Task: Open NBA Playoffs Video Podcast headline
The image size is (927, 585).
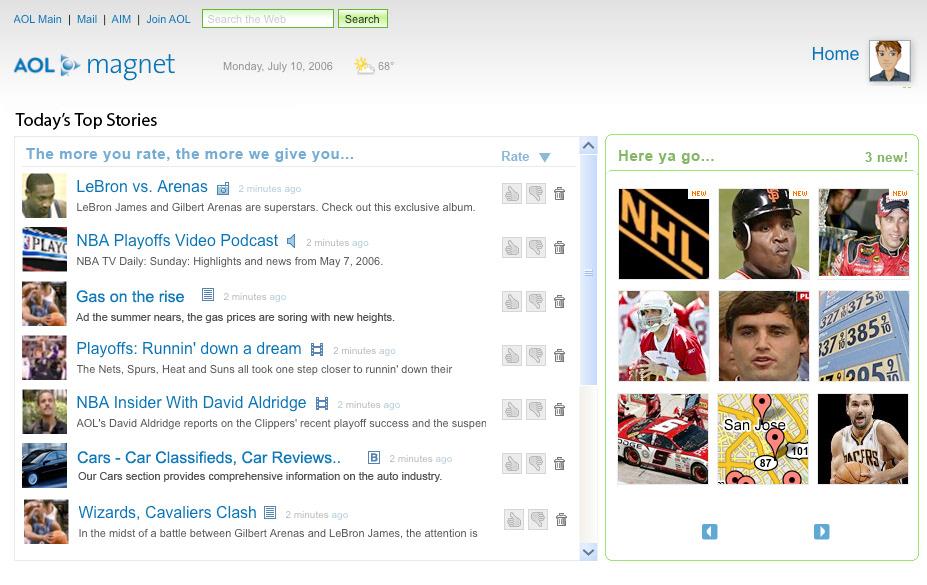Action: pos(177,240)
